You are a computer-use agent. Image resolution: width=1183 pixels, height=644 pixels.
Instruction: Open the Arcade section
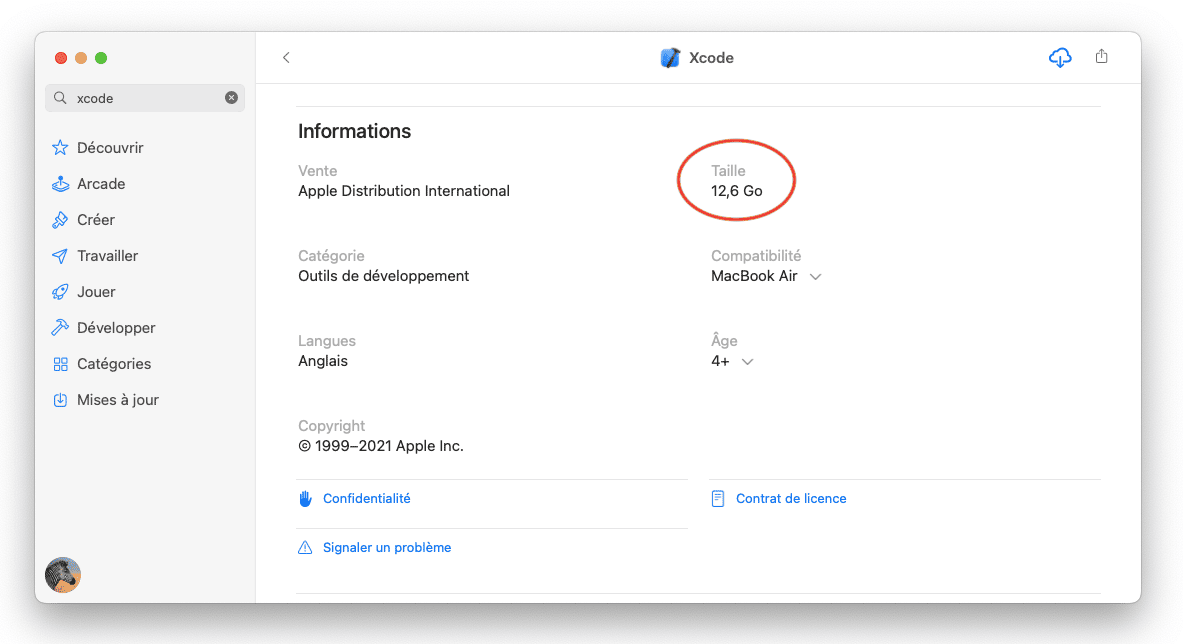[x=101, y=184]
